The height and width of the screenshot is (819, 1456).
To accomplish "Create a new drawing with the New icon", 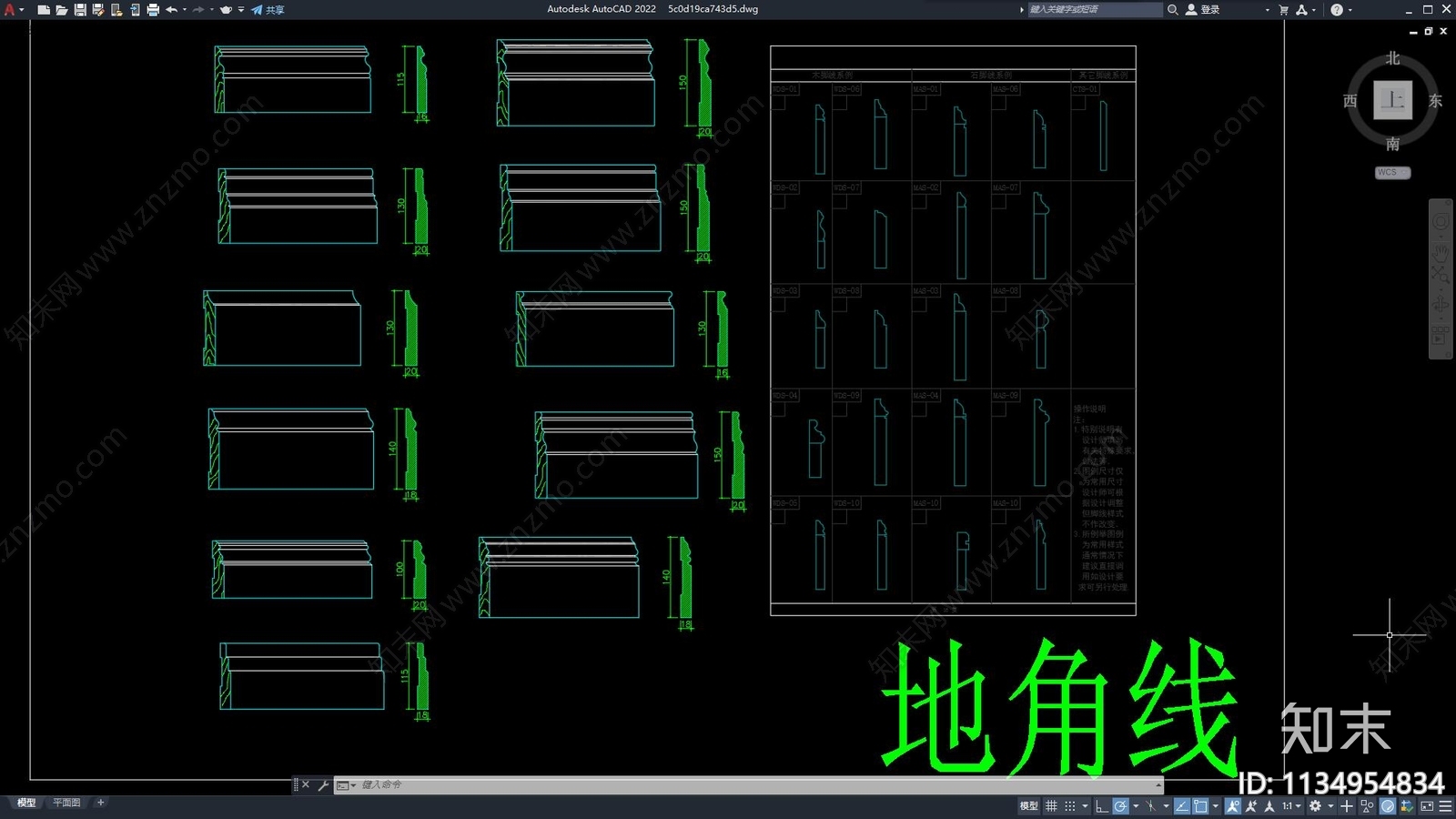I will (x=44, y=9).
